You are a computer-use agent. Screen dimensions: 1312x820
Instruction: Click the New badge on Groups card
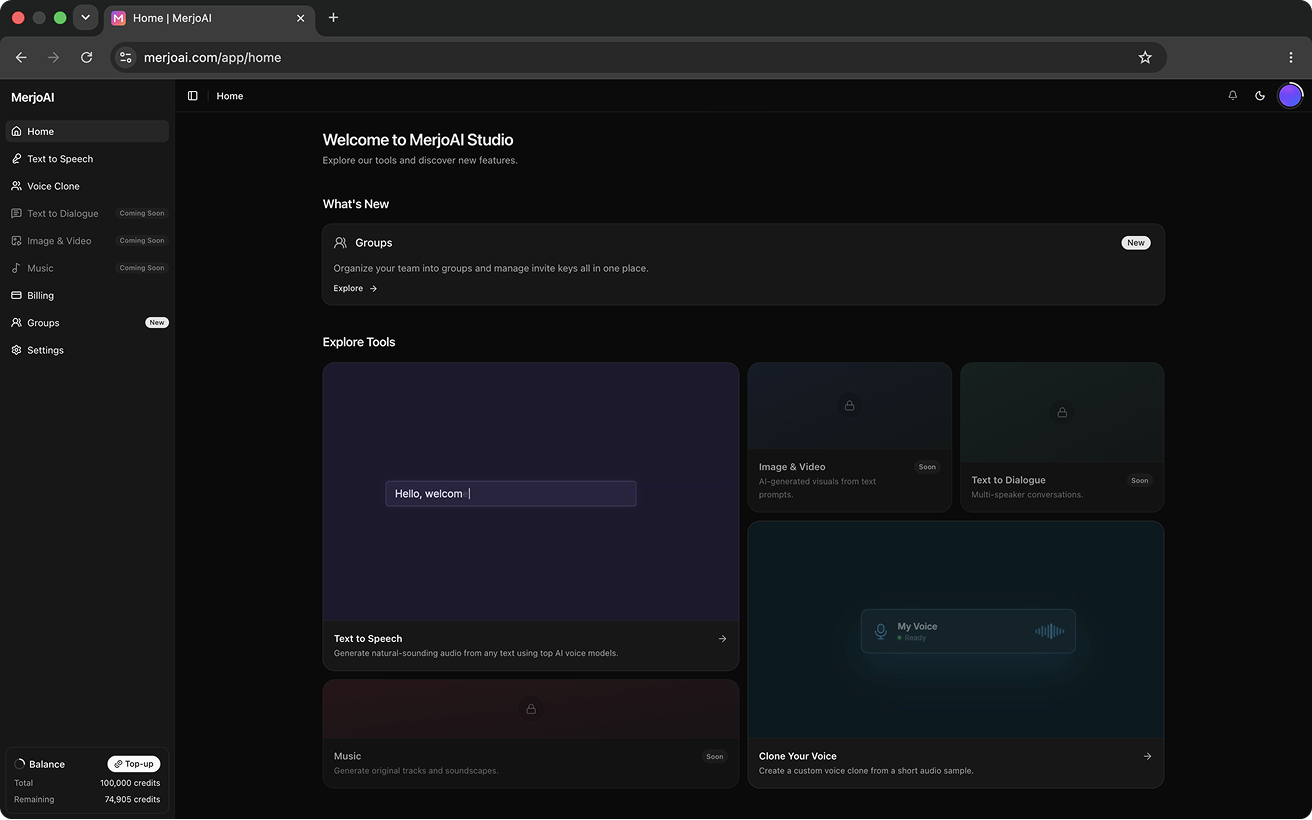[x=1136, y=243]
